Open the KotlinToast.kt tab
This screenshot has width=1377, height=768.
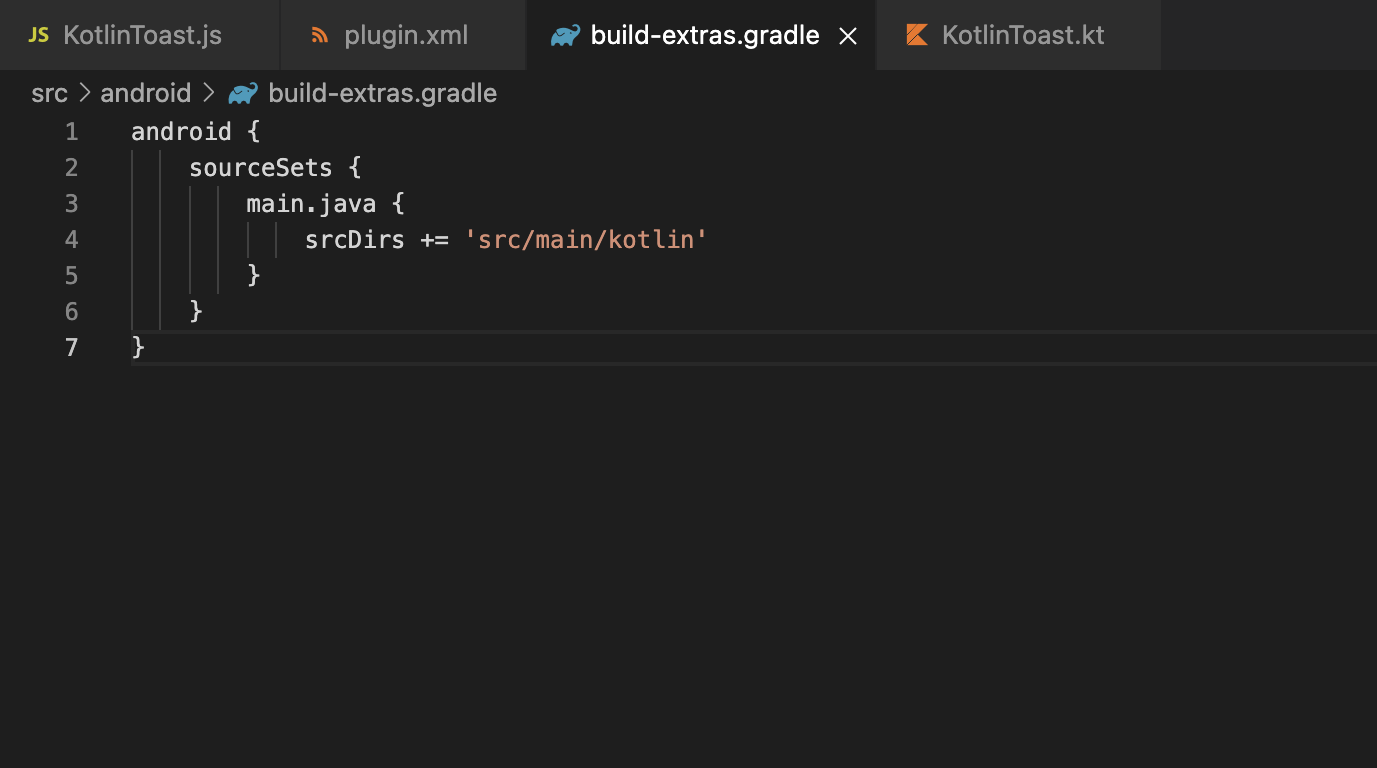[x=1018, y=35]
